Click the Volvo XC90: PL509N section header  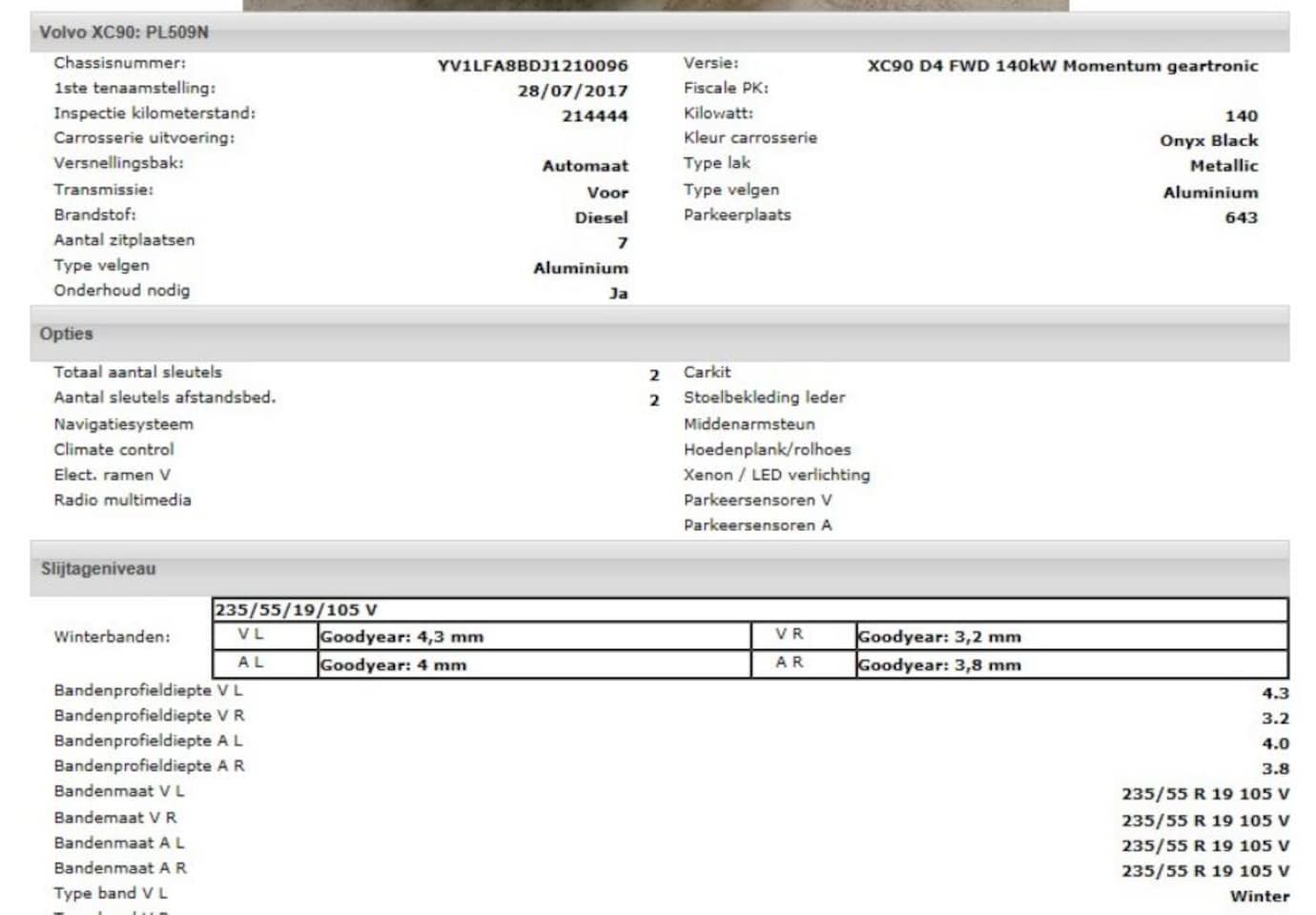[659, 32]
